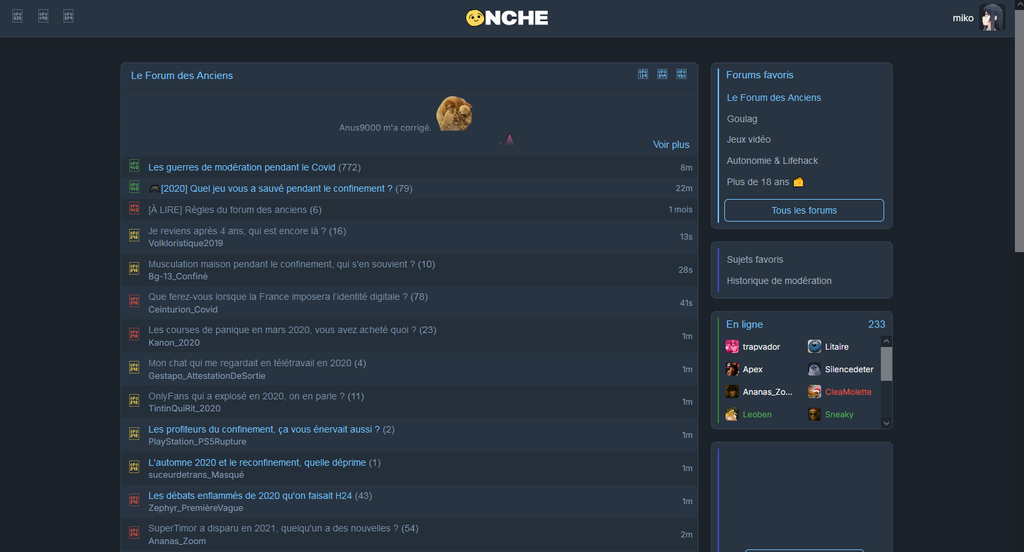
Task: Click the rightmost of three top-left header icons
Action: pos(68,16)
